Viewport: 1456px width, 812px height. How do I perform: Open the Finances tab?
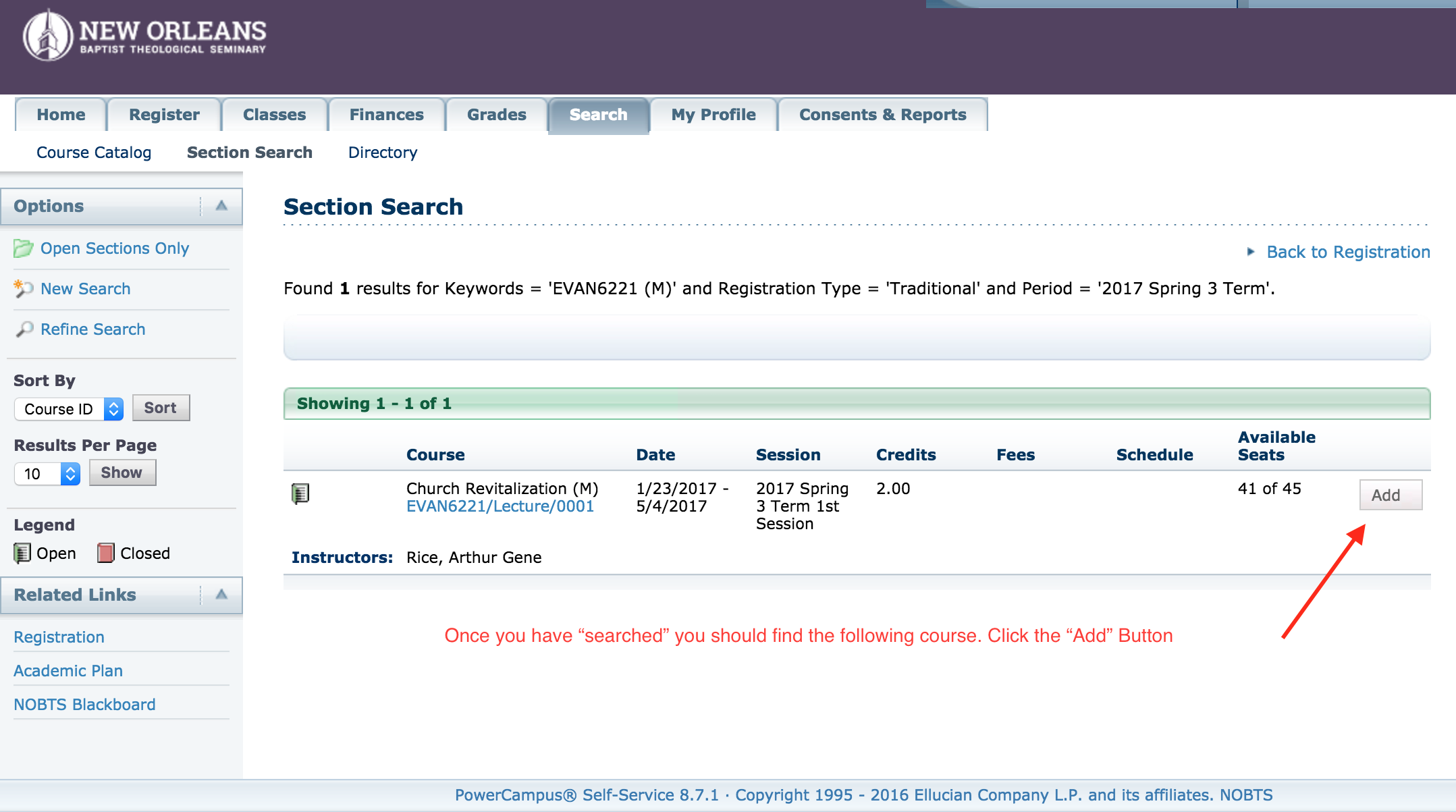(386, 115)
